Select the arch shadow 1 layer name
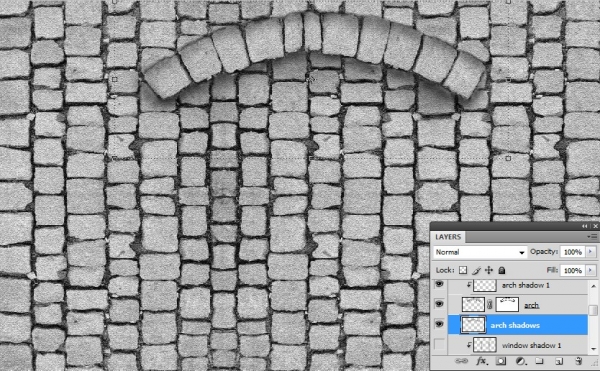Viewport: 600px width, 371px height. point(525,285)
